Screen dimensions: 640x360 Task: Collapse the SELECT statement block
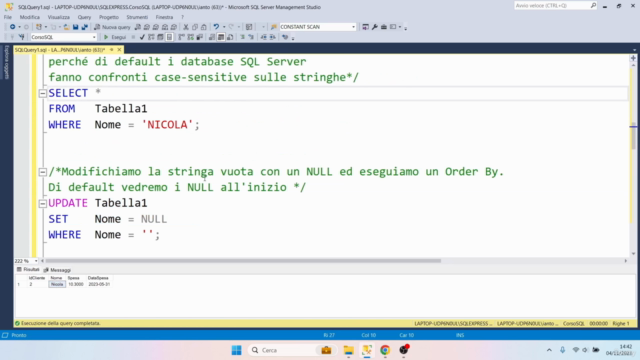[x=42, y=93]
